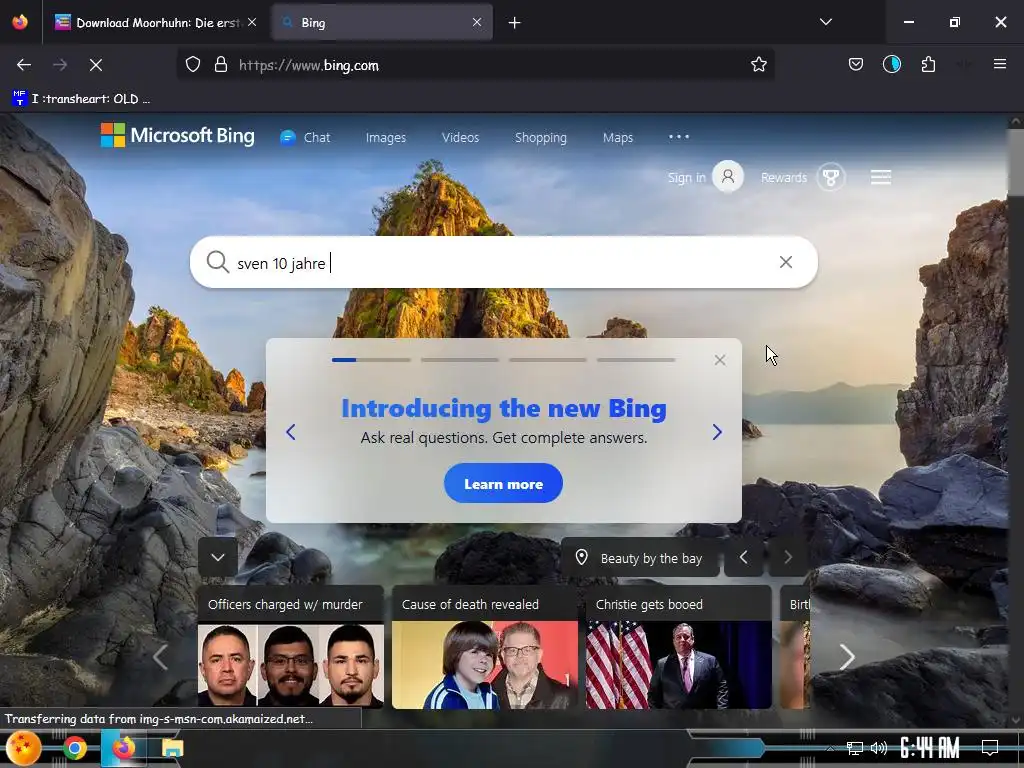Image resolution: width=1024 pixels, height=768 pixels.
Task: Click the Learn more button
Action: tap(503, 483)
